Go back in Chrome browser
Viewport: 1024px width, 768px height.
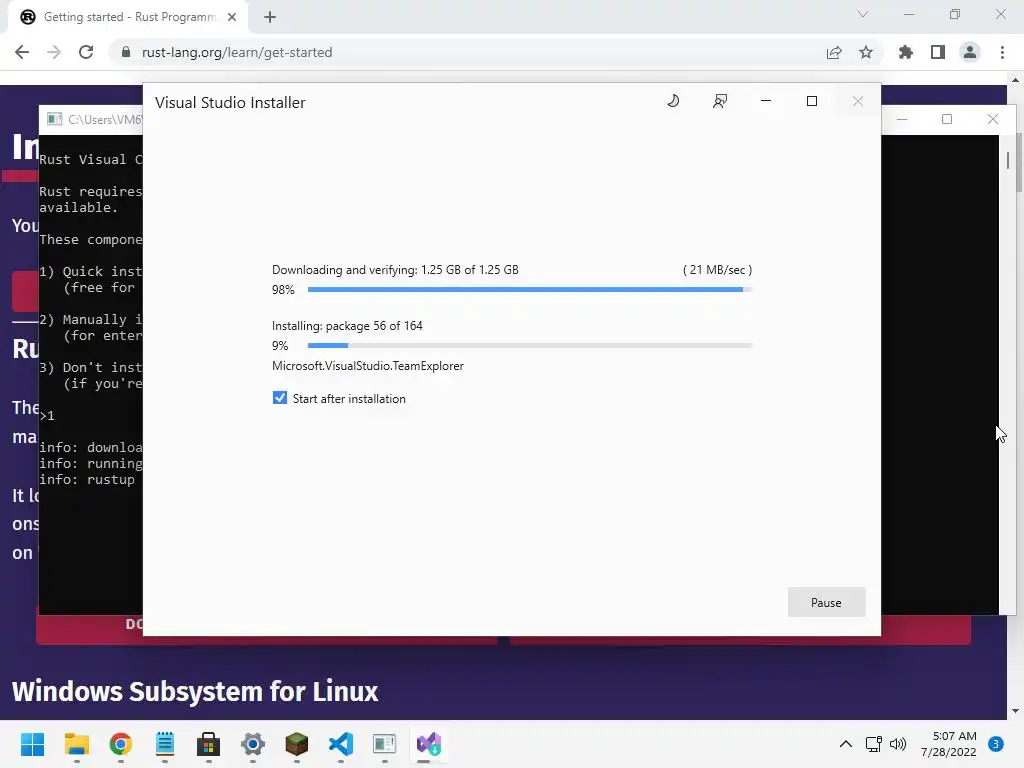pos(22,52)
